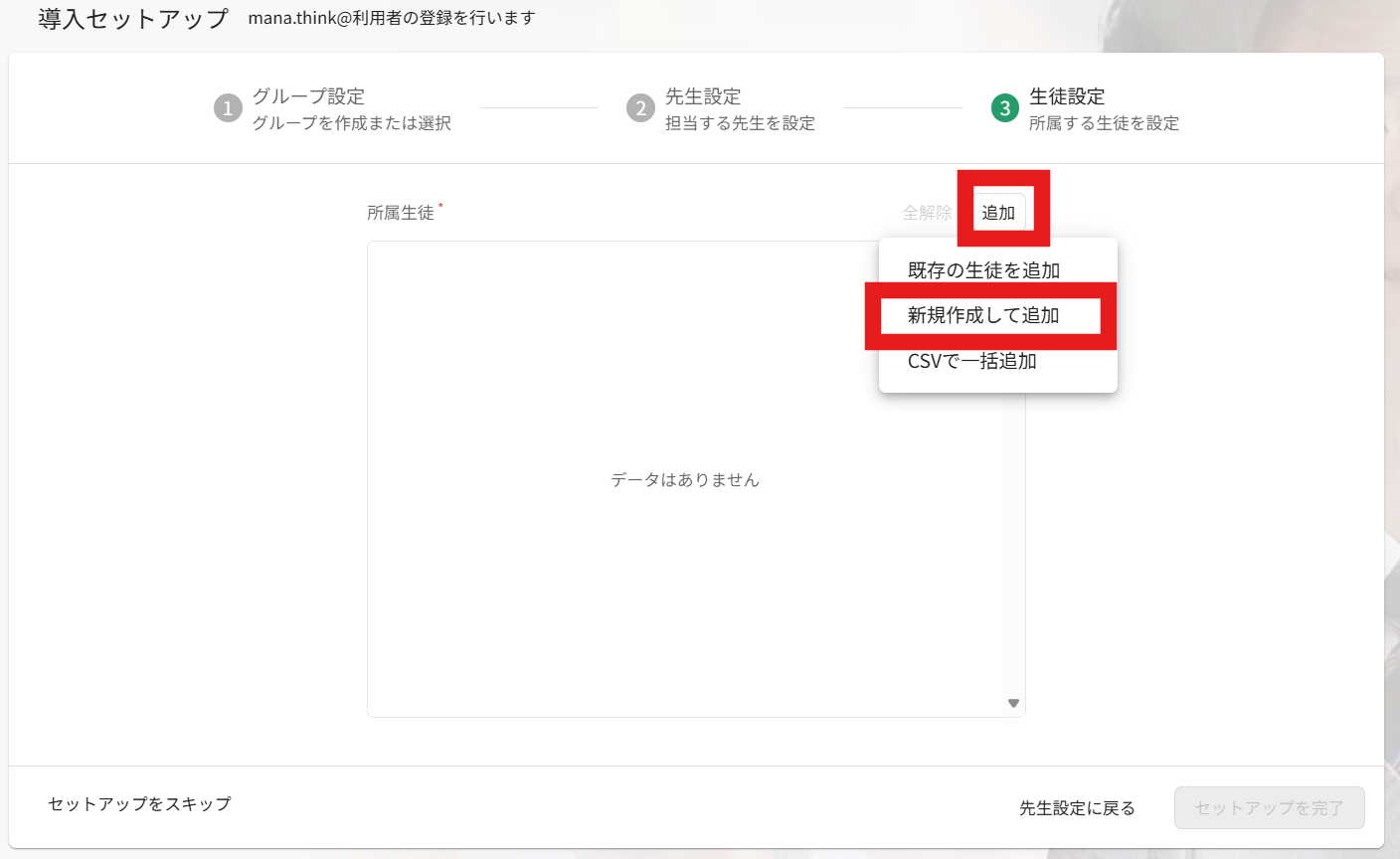
Task: Click the 担当する先生を設定 step description
Action: point(740,123)
